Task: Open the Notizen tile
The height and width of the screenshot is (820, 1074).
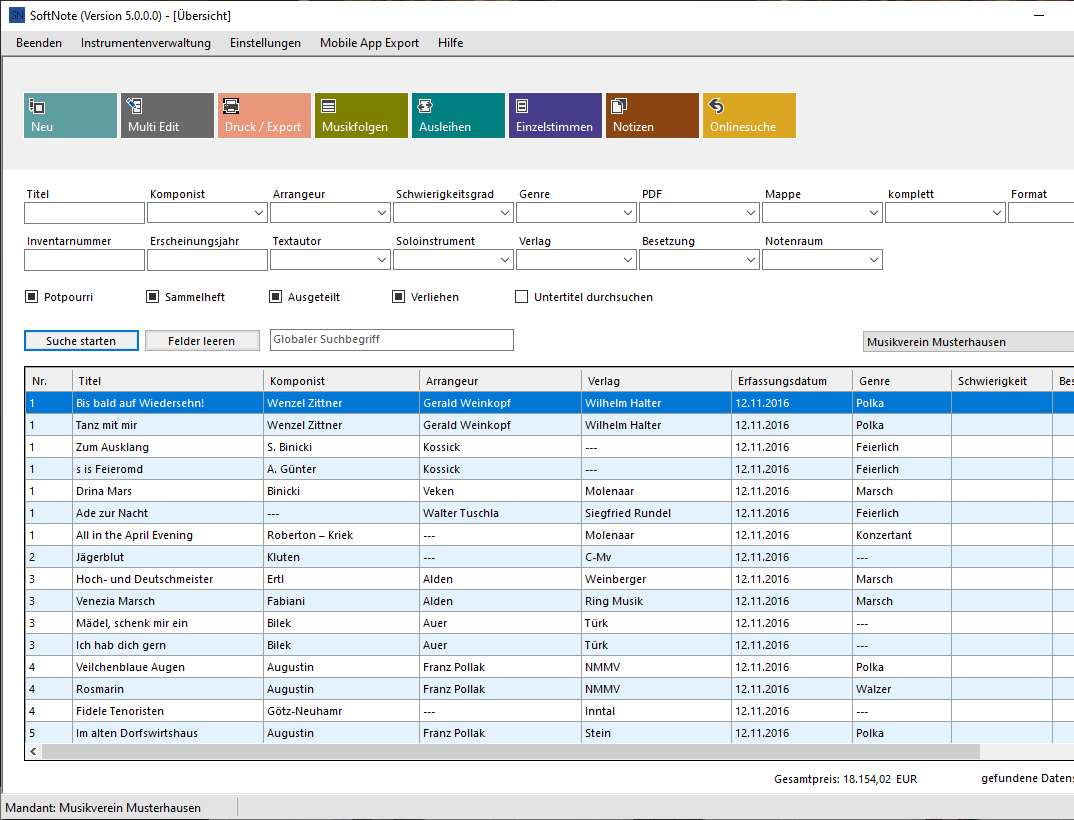Action: 652,115
